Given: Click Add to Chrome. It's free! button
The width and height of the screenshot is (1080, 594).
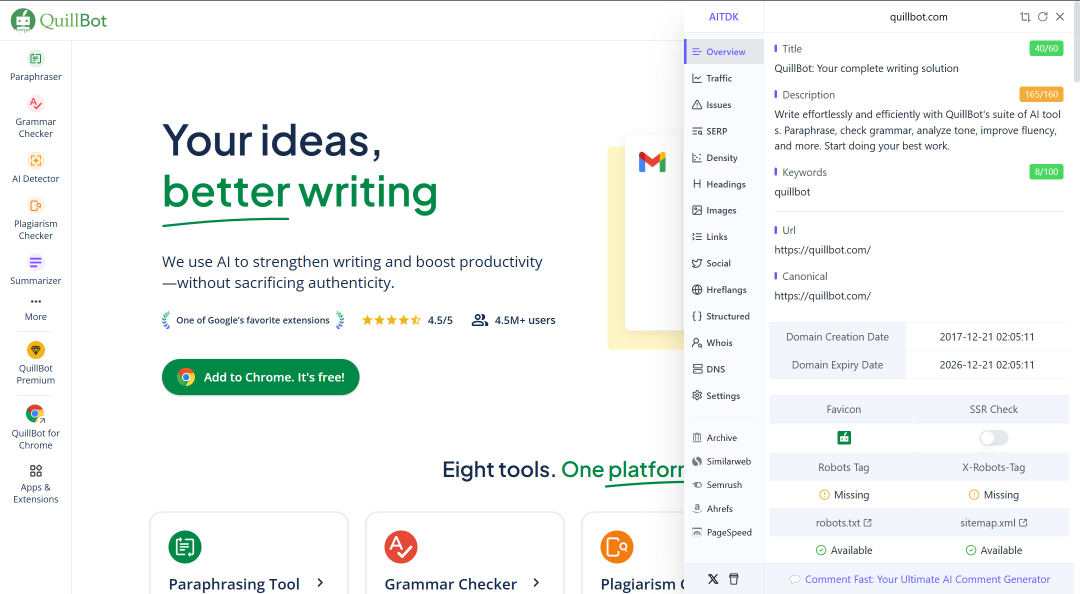Looking at the screenshot, I should pos(260,377).
